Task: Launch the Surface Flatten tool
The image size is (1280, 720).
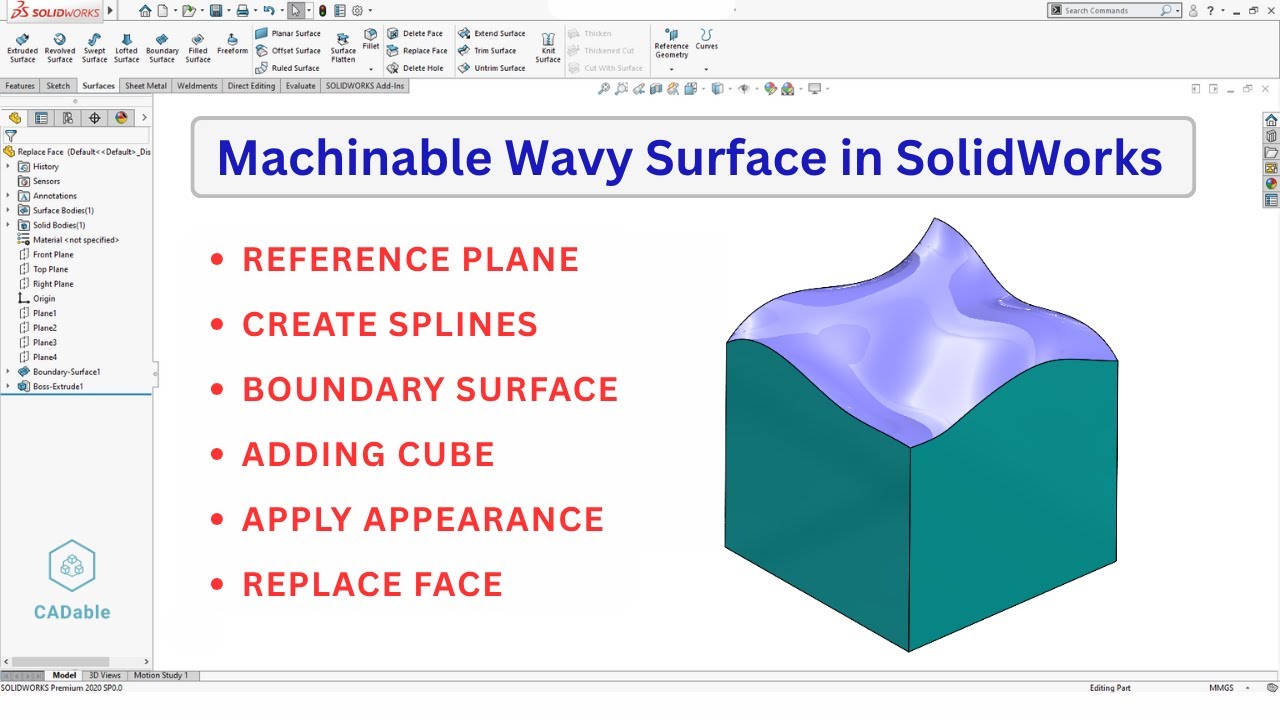Action: click(343, 48)
